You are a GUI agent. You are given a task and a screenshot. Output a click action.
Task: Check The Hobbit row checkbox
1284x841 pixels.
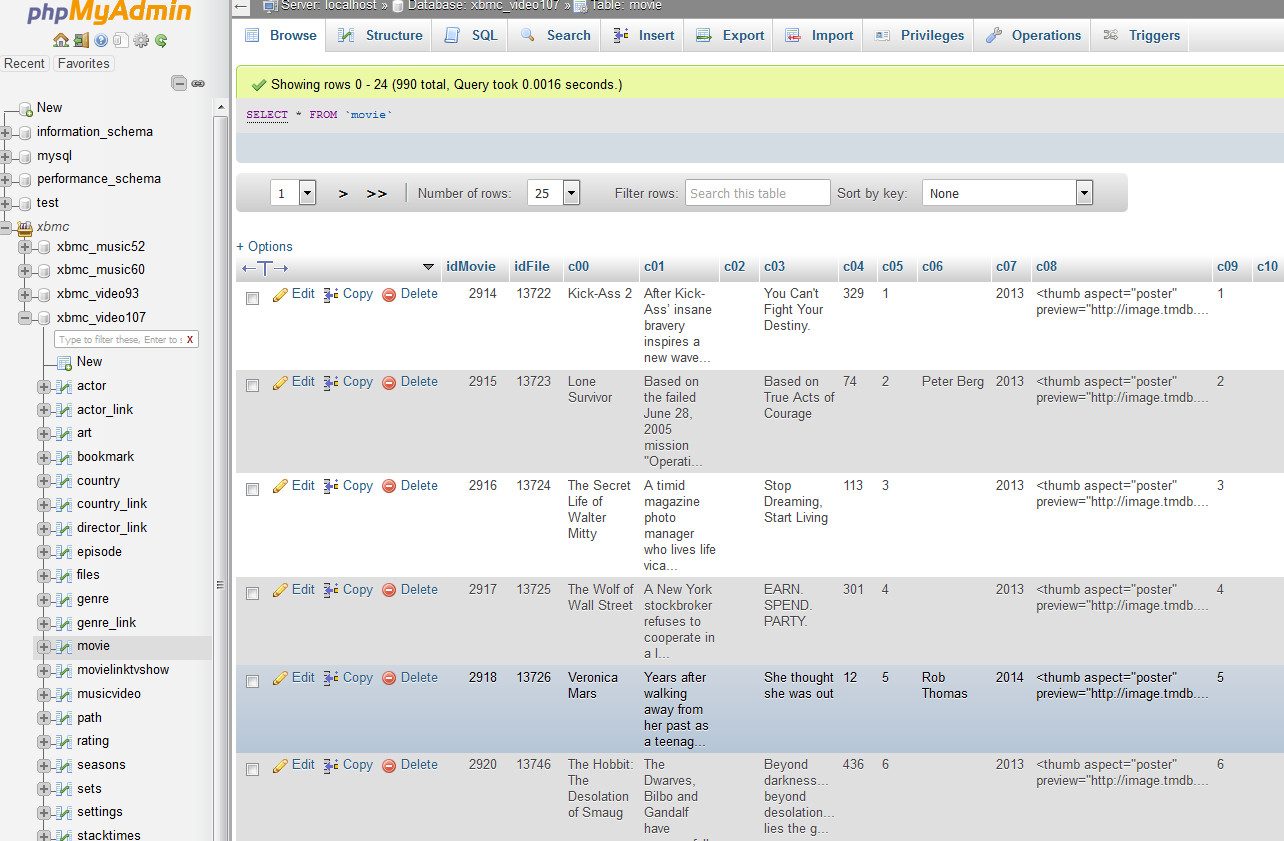tap(253, 769)
